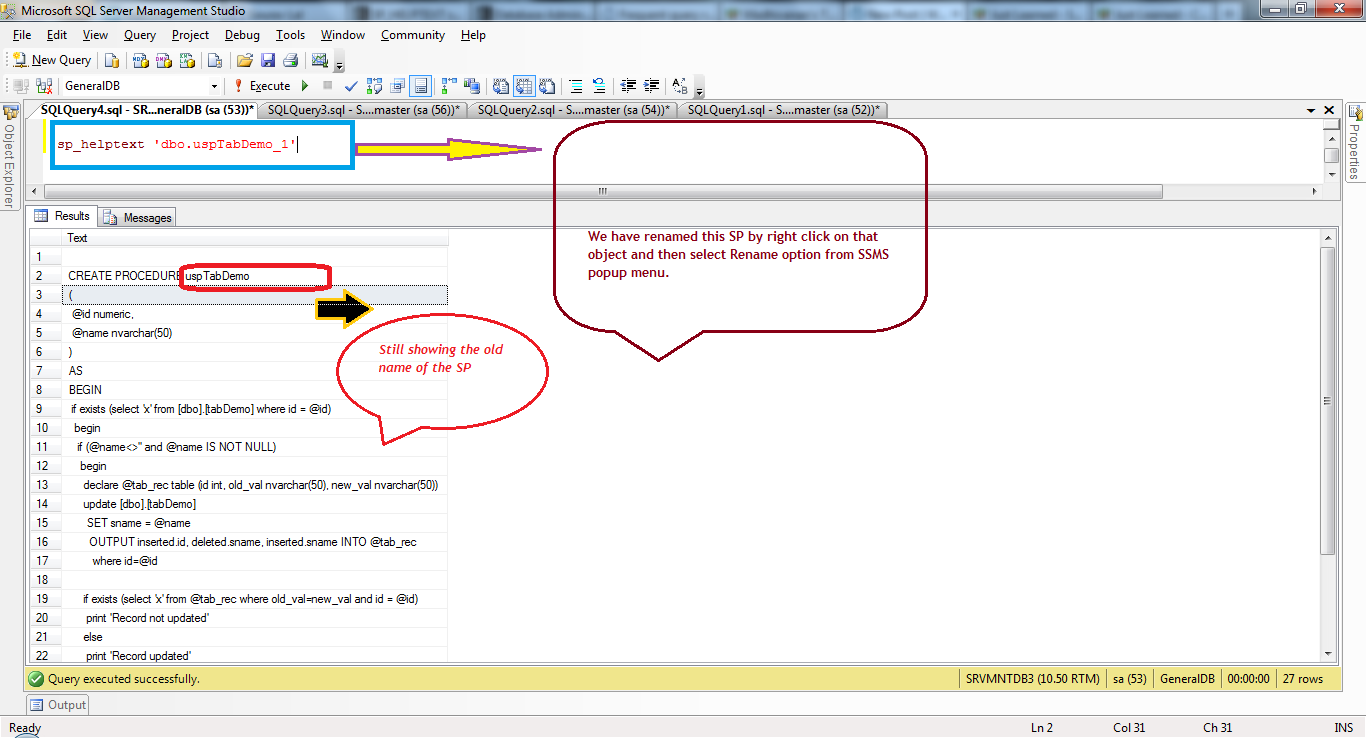Click the Connect icon left of Change Connection
This screenshot has height=738, width=1366.
[x=21, y=86]
